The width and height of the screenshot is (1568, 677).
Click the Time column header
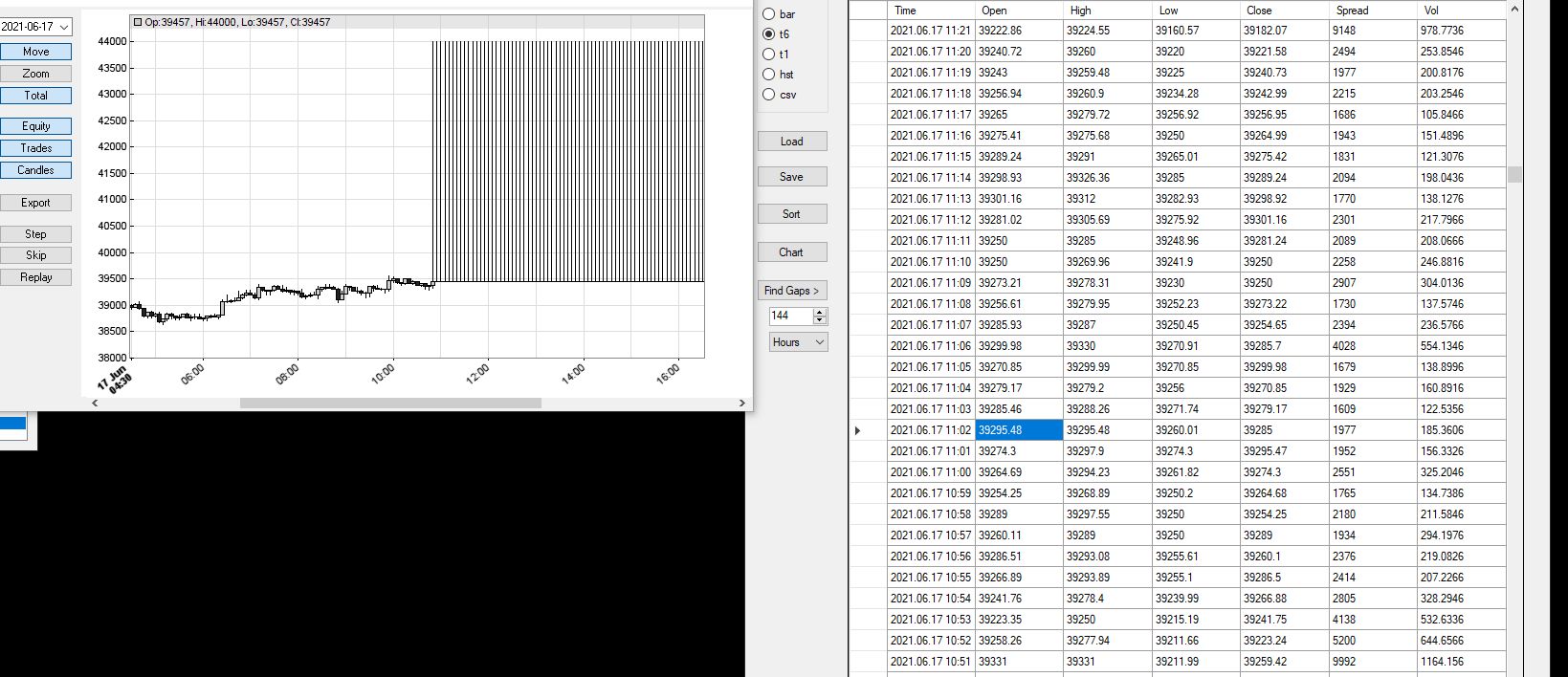905,11
